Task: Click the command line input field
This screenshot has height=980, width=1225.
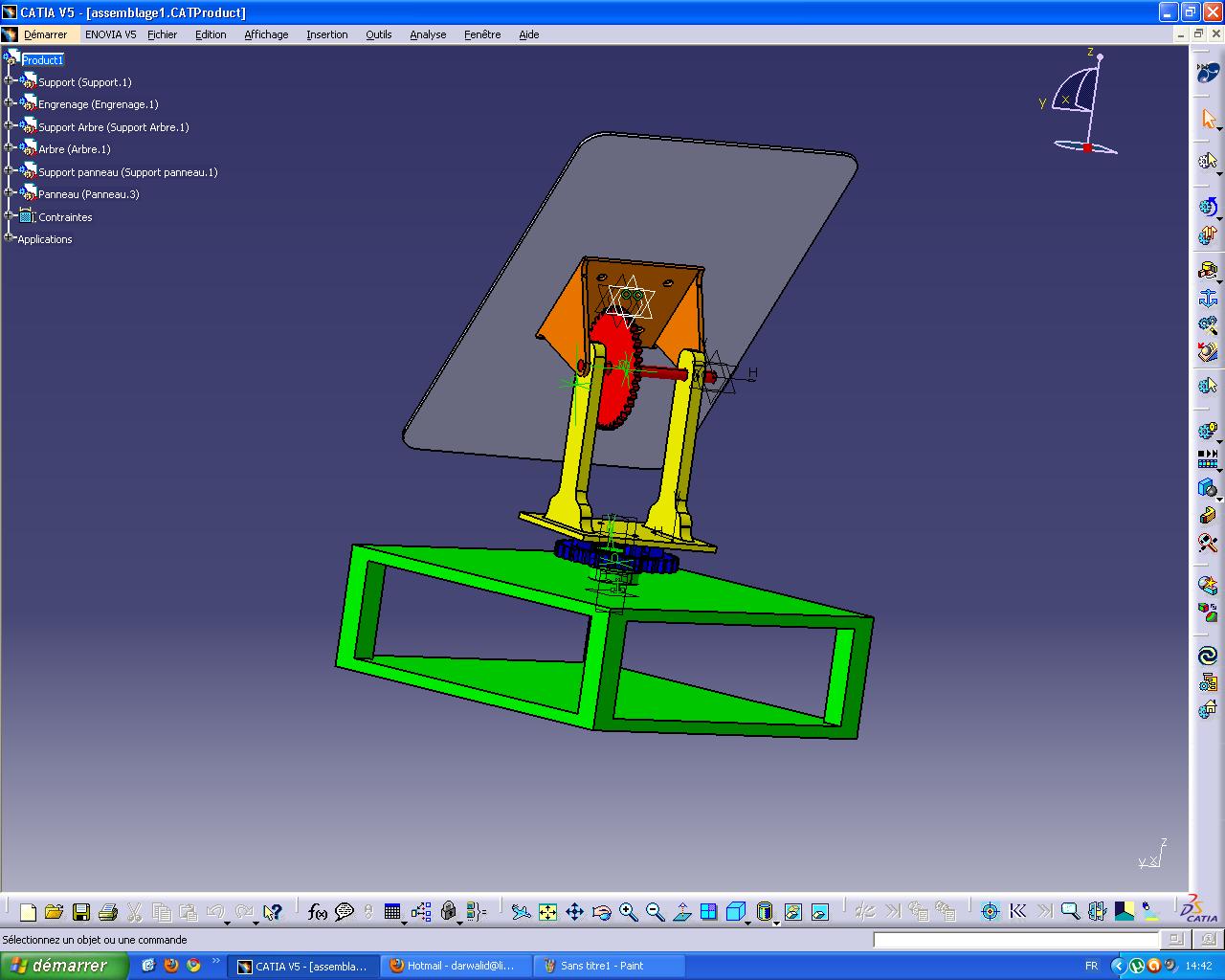Action: point(1016,940)
